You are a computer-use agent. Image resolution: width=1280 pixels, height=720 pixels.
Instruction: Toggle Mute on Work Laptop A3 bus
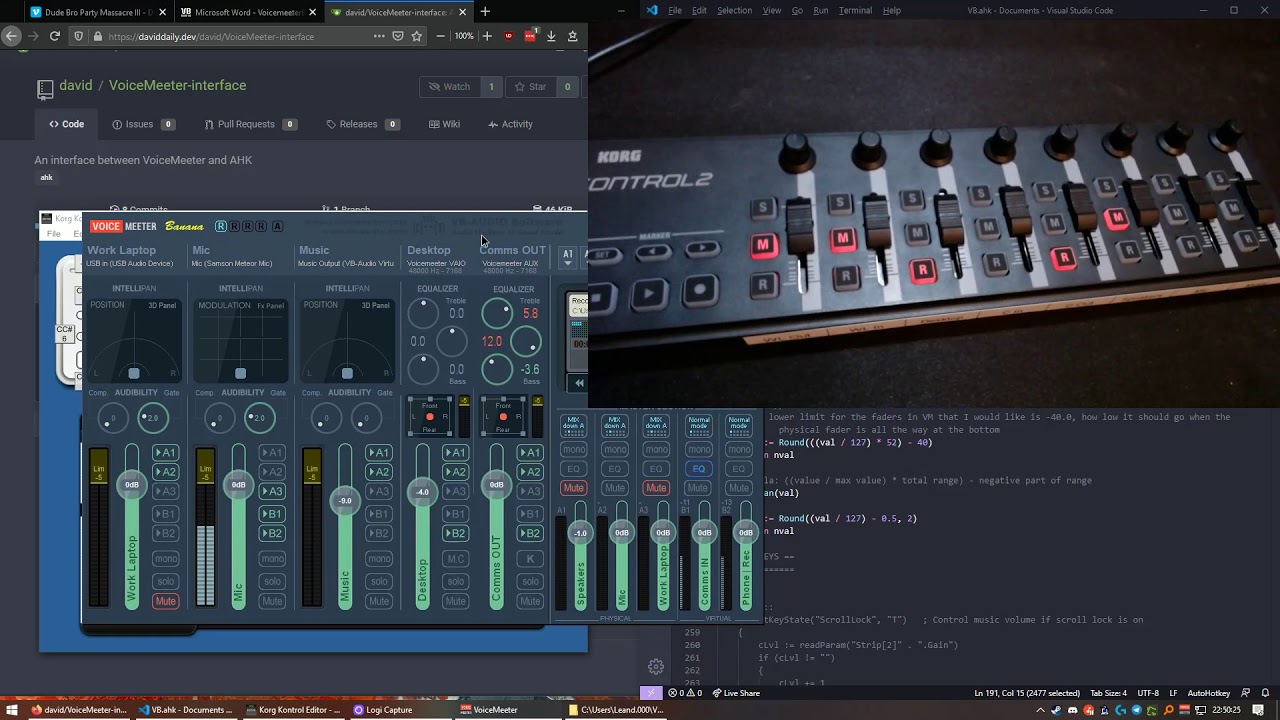(x=656, y=488)
